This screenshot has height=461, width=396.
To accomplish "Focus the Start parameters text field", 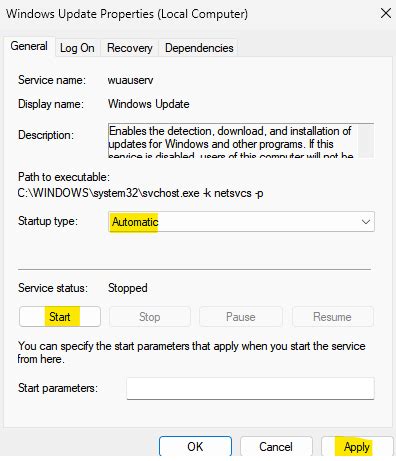I will (x=250, y=388).
